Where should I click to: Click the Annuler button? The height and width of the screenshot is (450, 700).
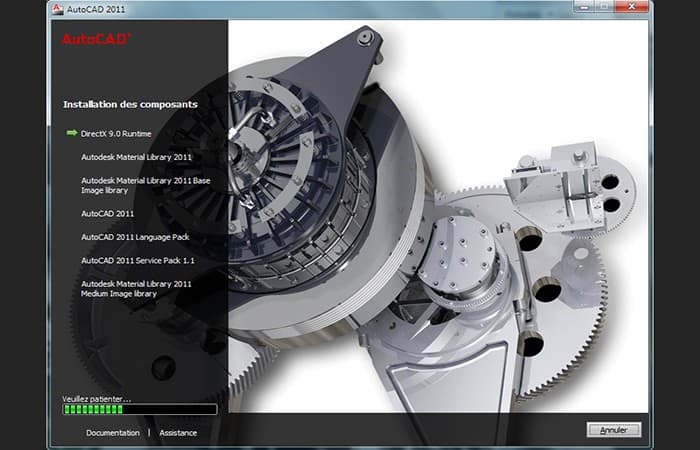pyautogui.click(x=614, y=430)
